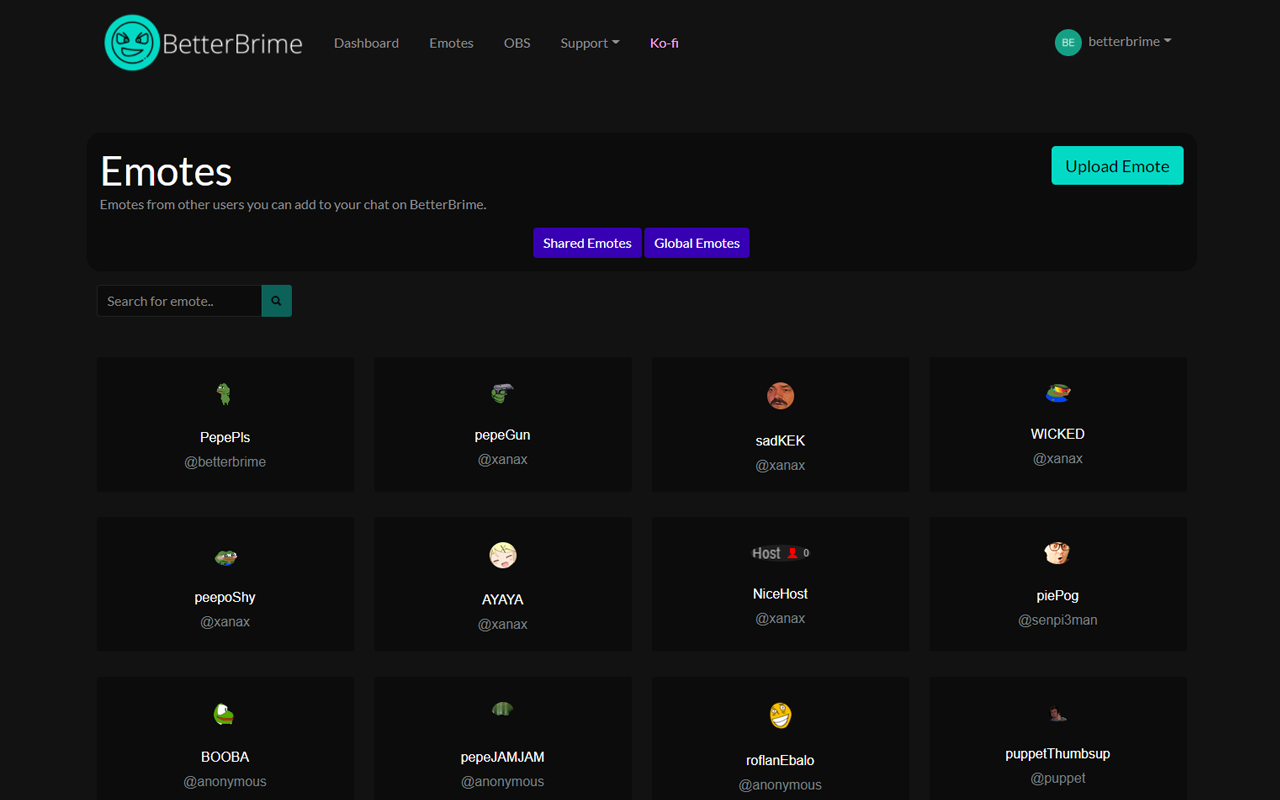
Task: Click the WICKED emote name
Action: coord(1058,434)
